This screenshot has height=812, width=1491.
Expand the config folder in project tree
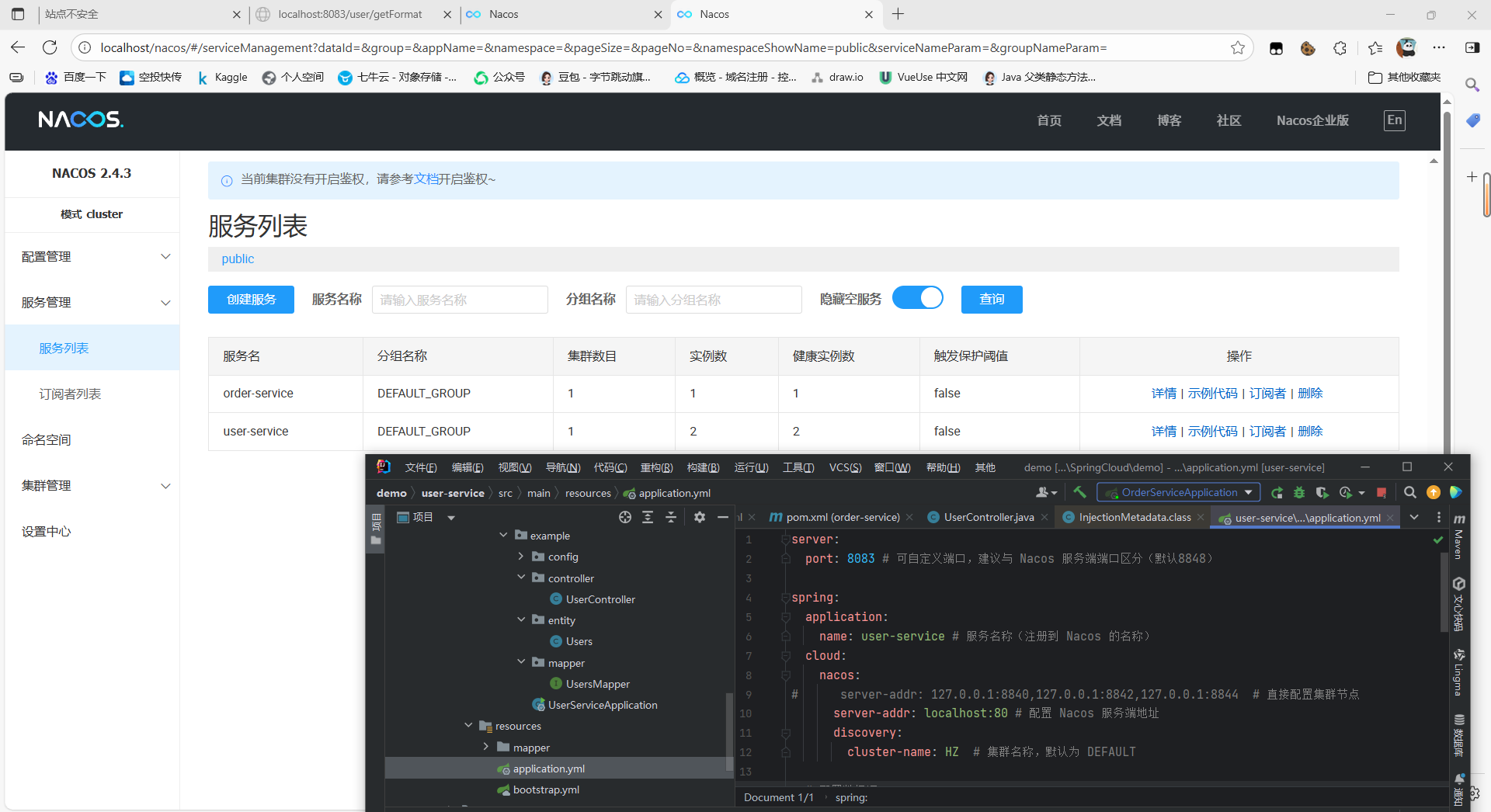pos(521,557)
